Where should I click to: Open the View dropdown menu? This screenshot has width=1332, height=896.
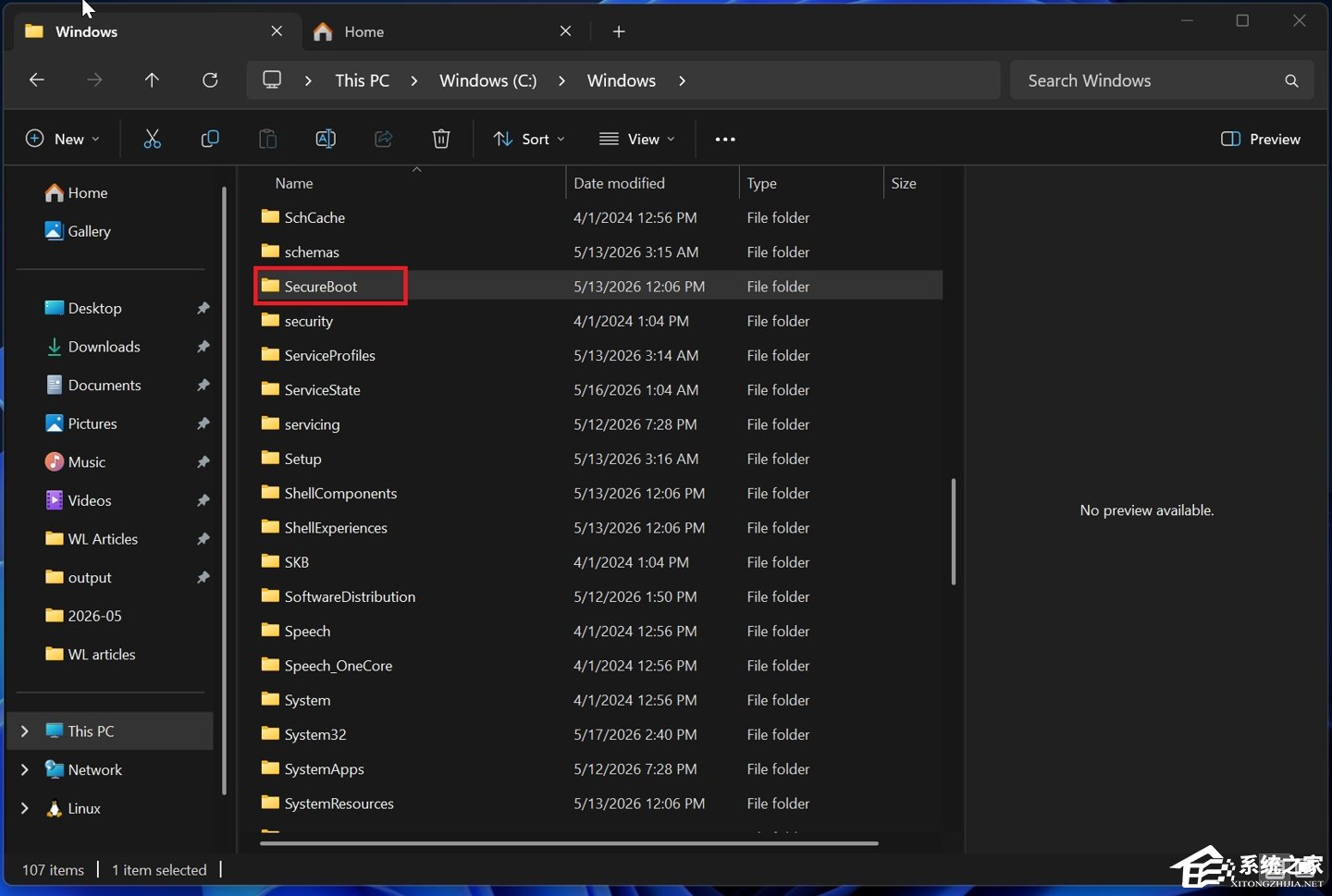pyautogui.click(x=637, y=139)
